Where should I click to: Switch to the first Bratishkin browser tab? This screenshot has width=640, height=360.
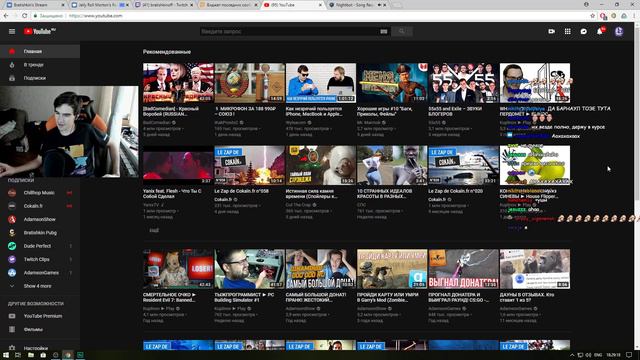[35, 5]
